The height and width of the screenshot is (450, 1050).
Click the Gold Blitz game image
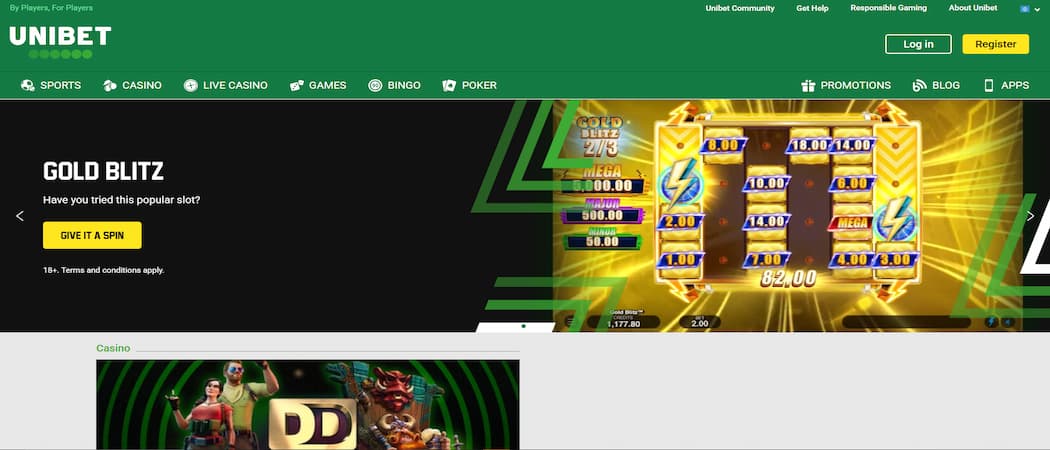click(788, 216)
